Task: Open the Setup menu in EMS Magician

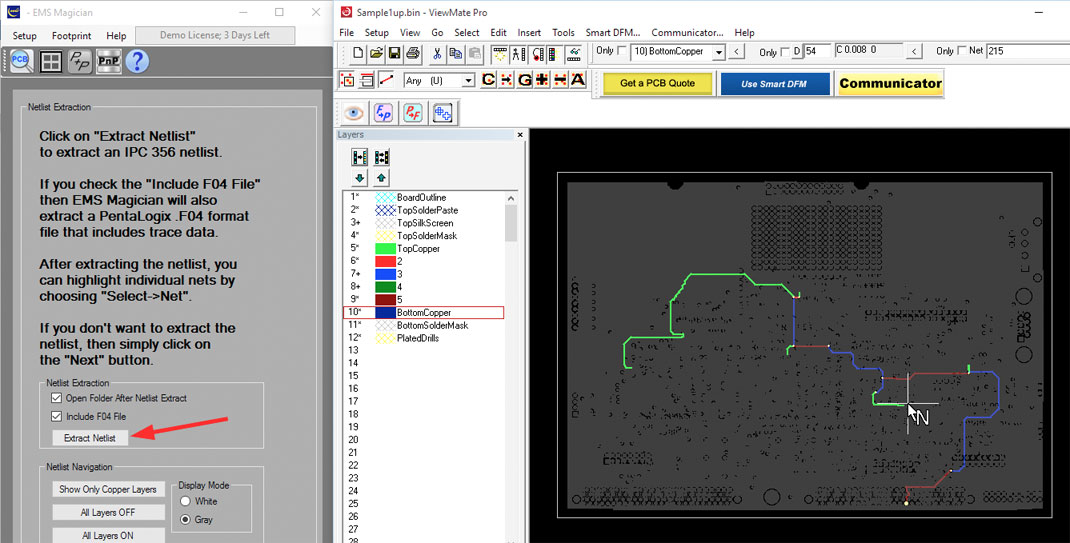Action: pos(25,35)
